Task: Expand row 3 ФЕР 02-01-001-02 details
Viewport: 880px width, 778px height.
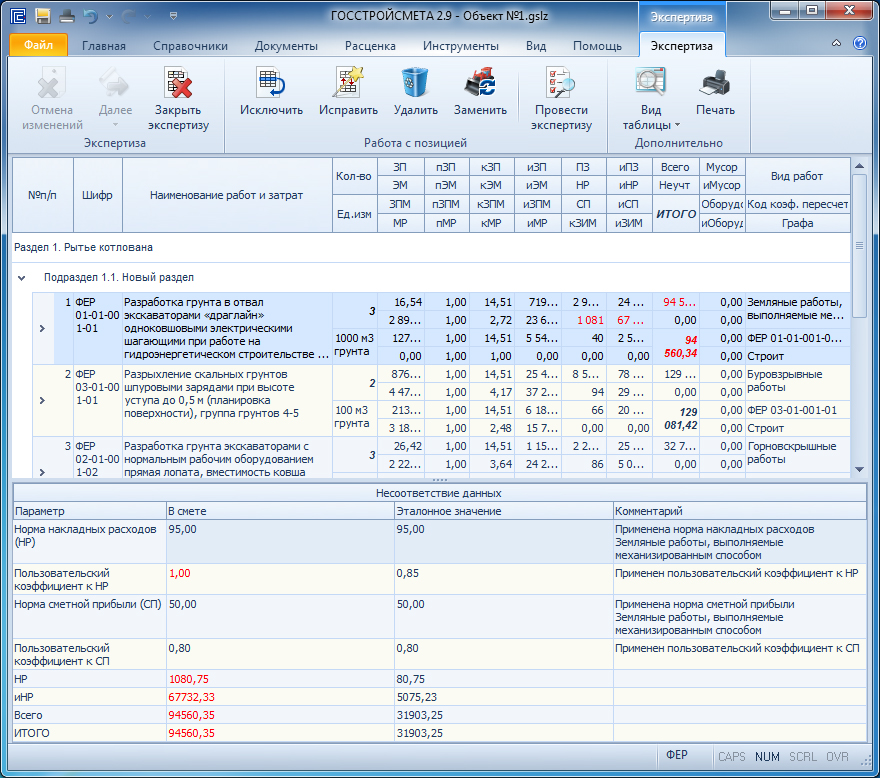Action: click(42, 472)
